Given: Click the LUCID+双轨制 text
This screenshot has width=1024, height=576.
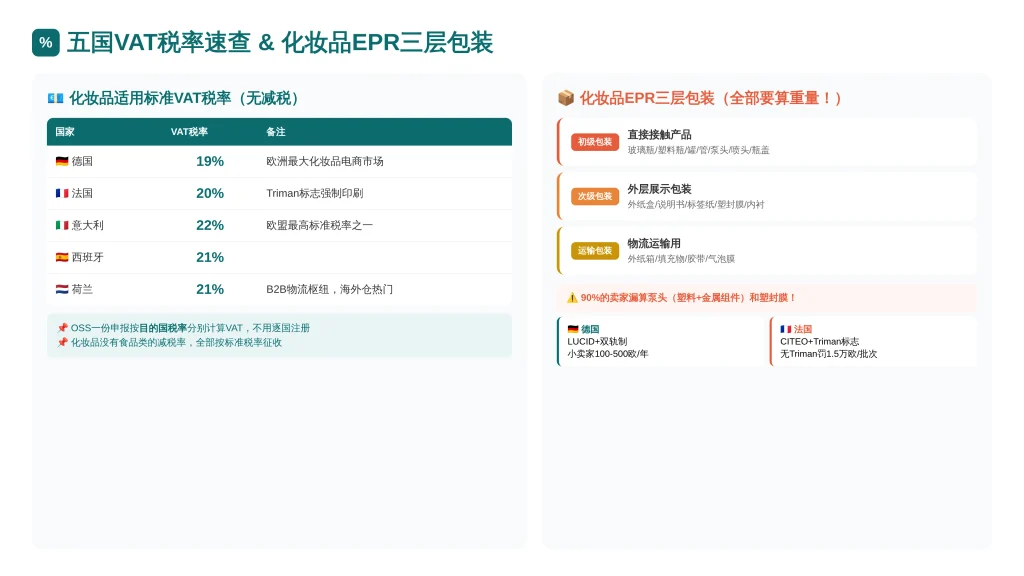Looking at the screenshot, I should pos(597,342).
